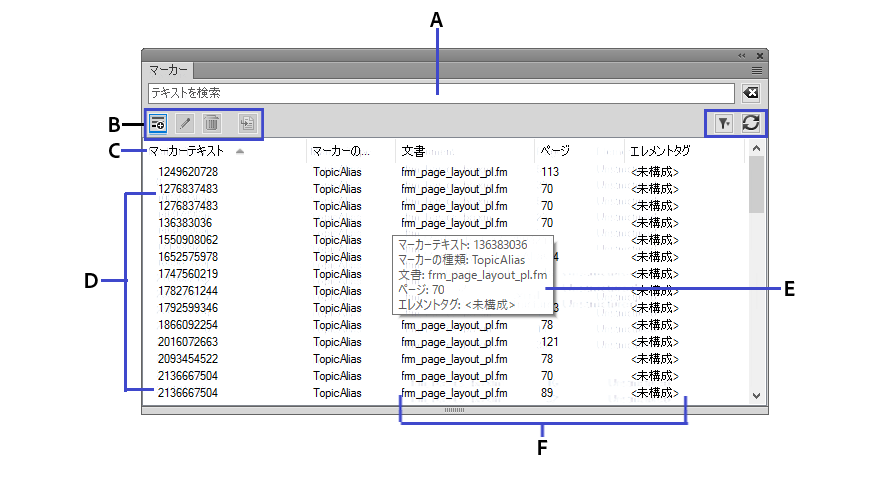Image resolution: width=875 pixels, height=498 pixels.
Task: Click the vertical scrollbar down arrow
Action: [757, 396]
